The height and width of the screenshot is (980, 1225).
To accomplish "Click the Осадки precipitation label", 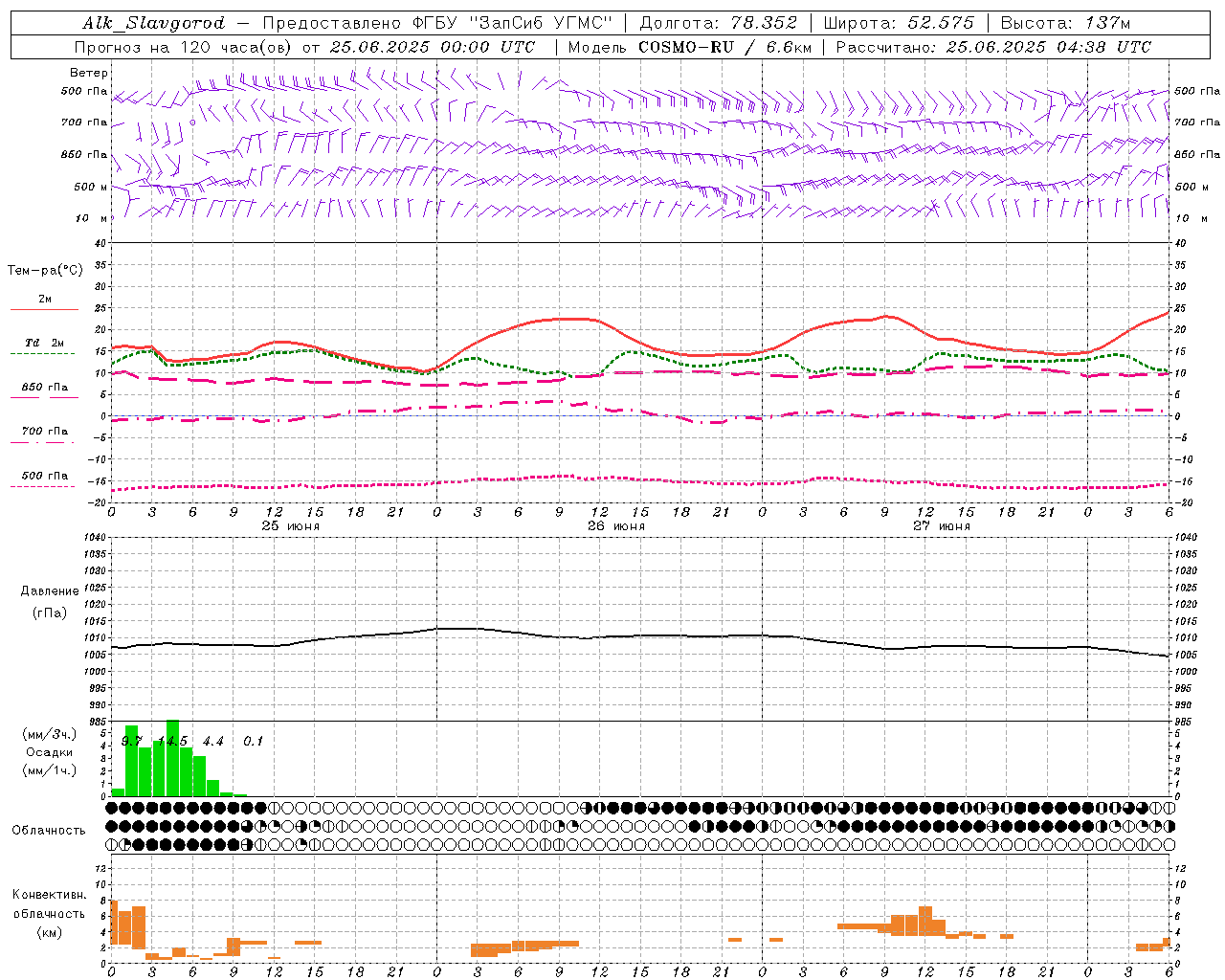I will pyautogui.click(x=49, y=752).
